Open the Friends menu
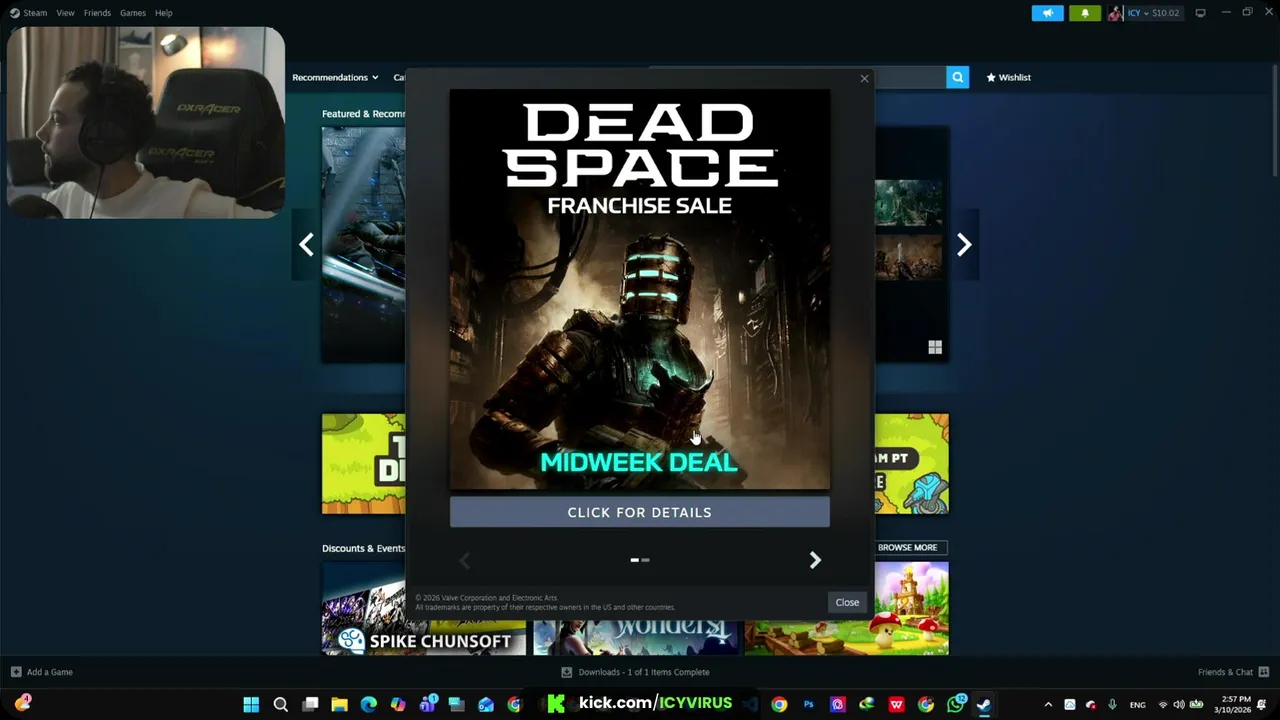The image size is (1280, 720). (97, 13)
